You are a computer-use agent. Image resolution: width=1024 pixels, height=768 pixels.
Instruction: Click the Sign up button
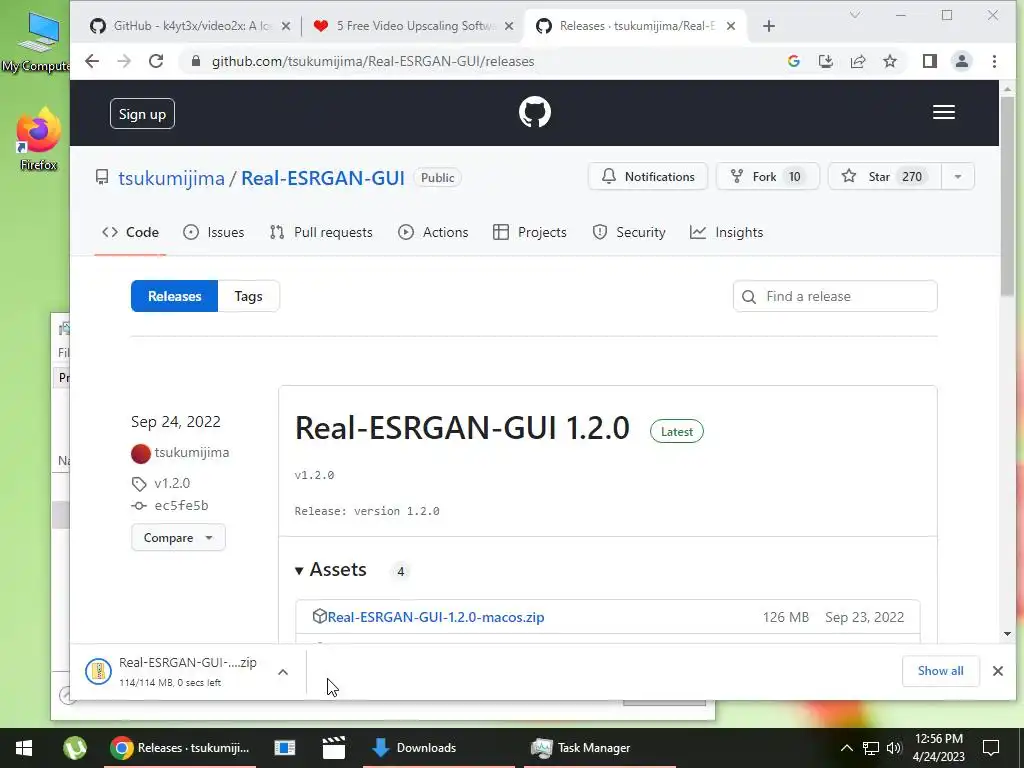pyautogui.click(x=142, y=114)
